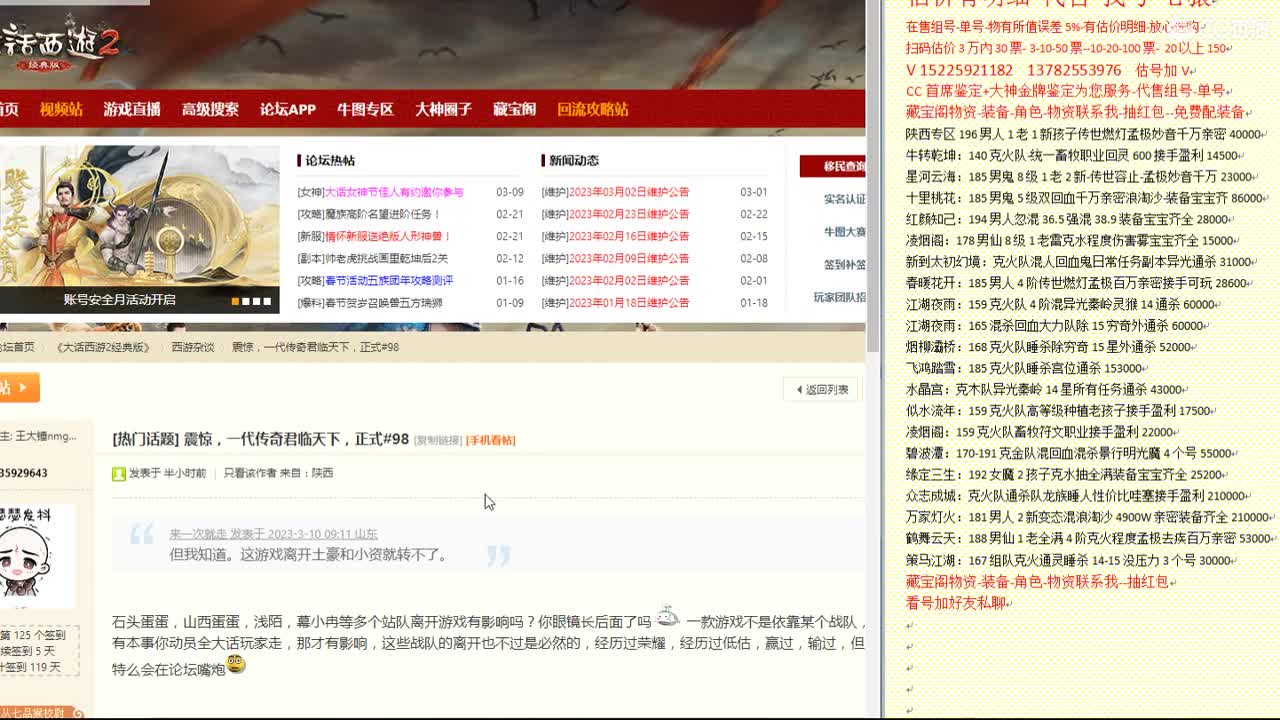This screenshot has width=1280, height=720.
Task: Select the 红颜知己 194男人 listing line
Action: pyautogui.click(x=1070, y=219)
